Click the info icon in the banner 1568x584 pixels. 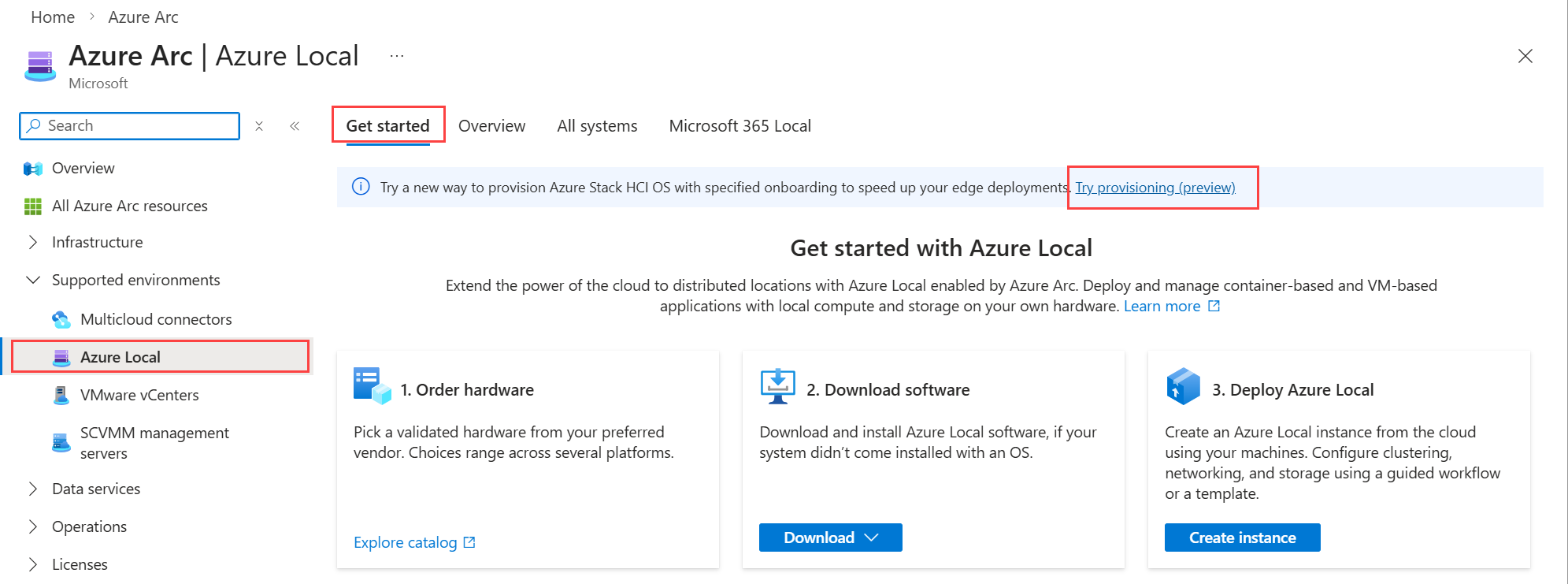click(x=361, y=187)
